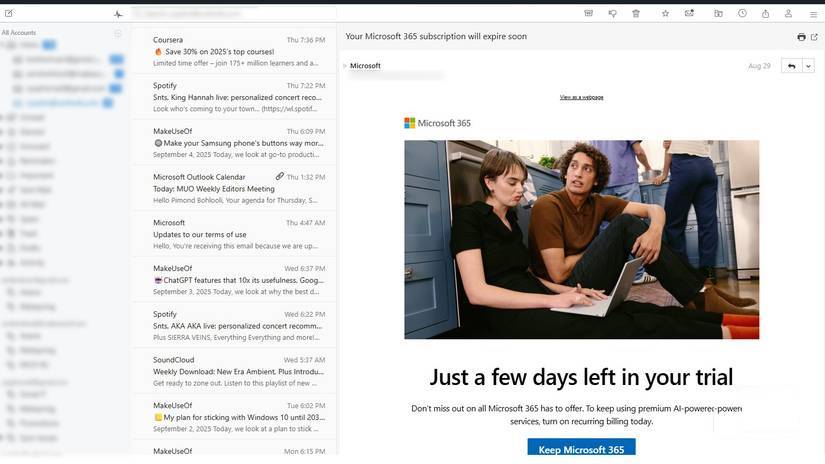
Task: Mark message as junk with thumbs-down icon
Action: tap(612, 14)
